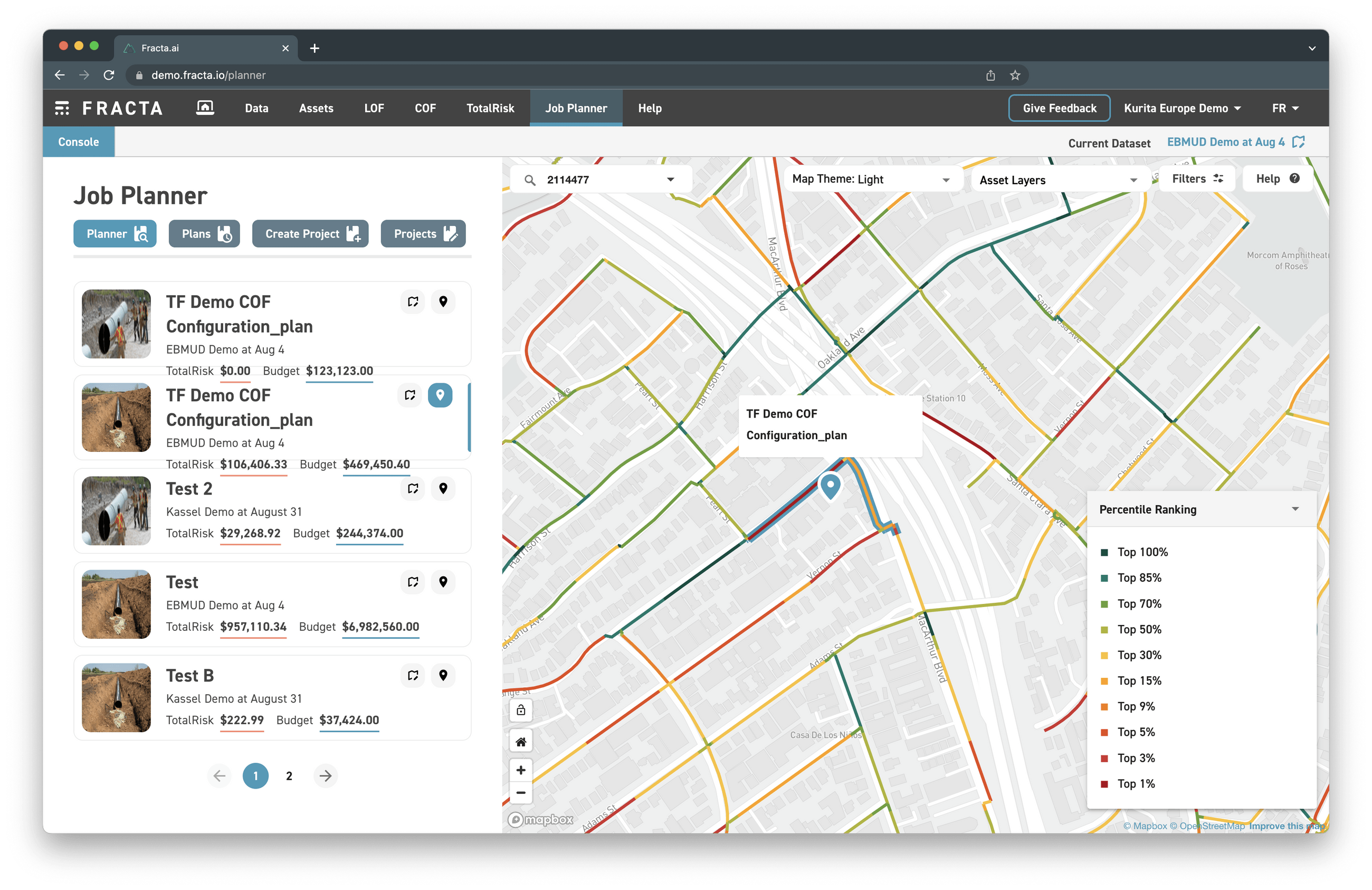
Task: Open external link icon beside EBMUD Demo dataset
Action: 1298,142
